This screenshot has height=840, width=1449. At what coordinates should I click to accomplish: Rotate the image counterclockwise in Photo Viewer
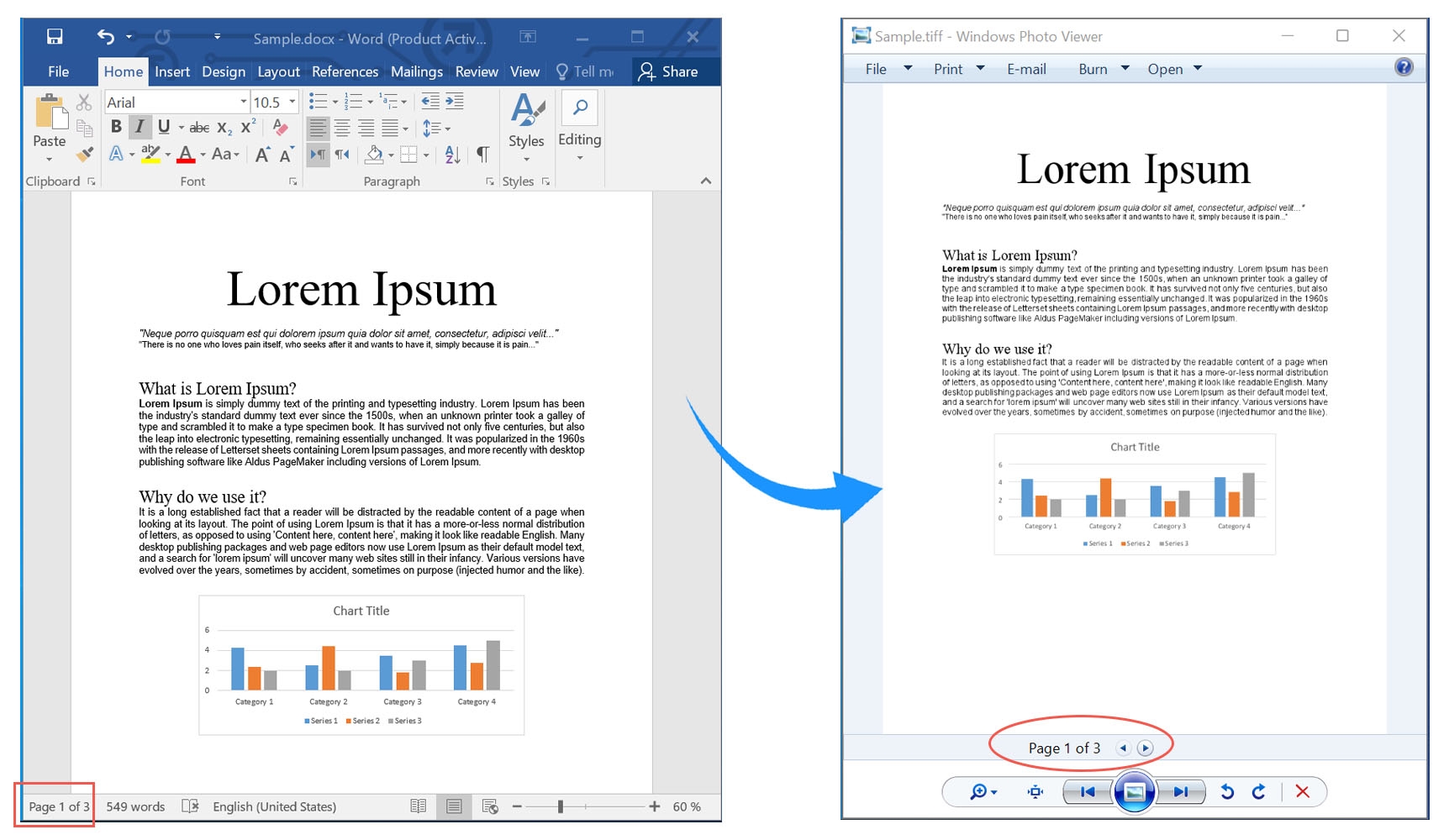click(1227, 791)
